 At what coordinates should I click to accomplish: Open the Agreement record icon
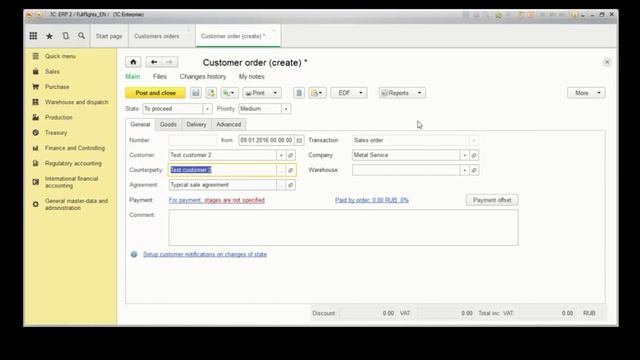291,185
